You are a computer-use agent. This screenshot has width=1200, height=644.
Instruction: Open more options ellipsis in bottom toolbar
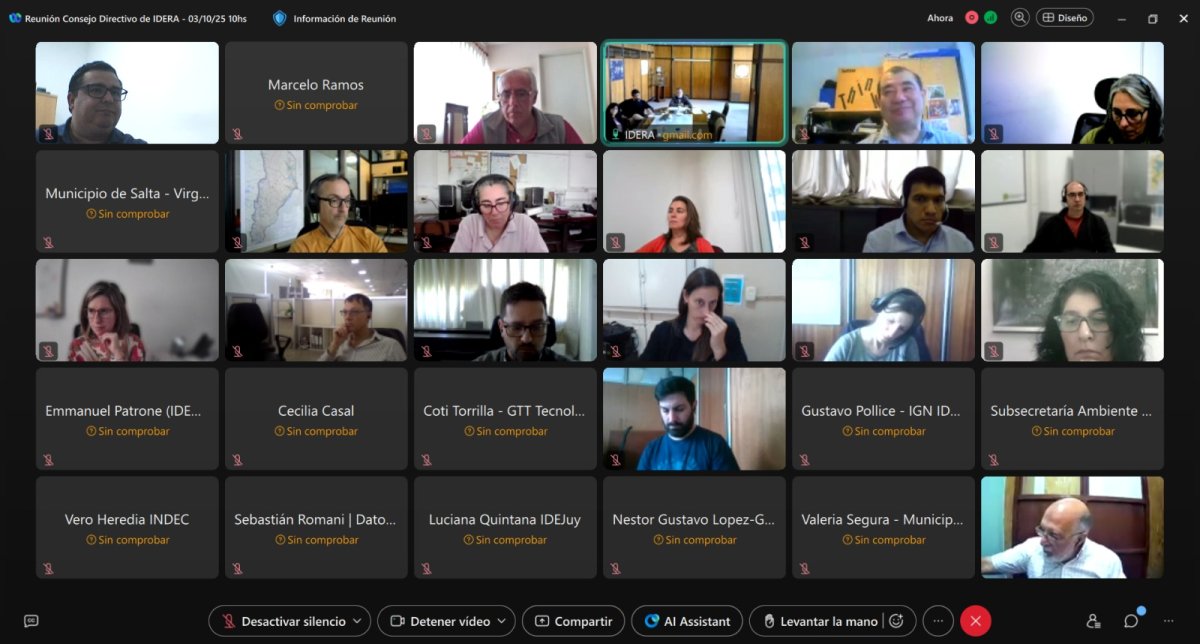(x=938, y=621)
